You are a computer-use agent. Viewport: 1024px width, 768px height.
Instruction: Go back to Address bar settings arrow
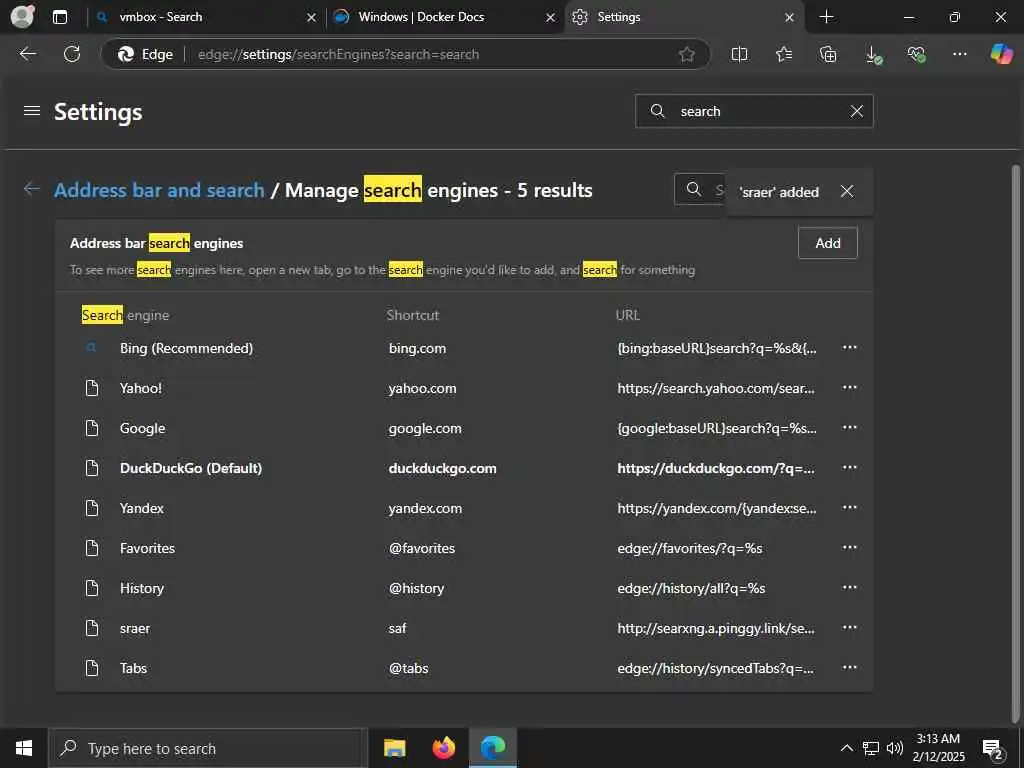(31, 189)
